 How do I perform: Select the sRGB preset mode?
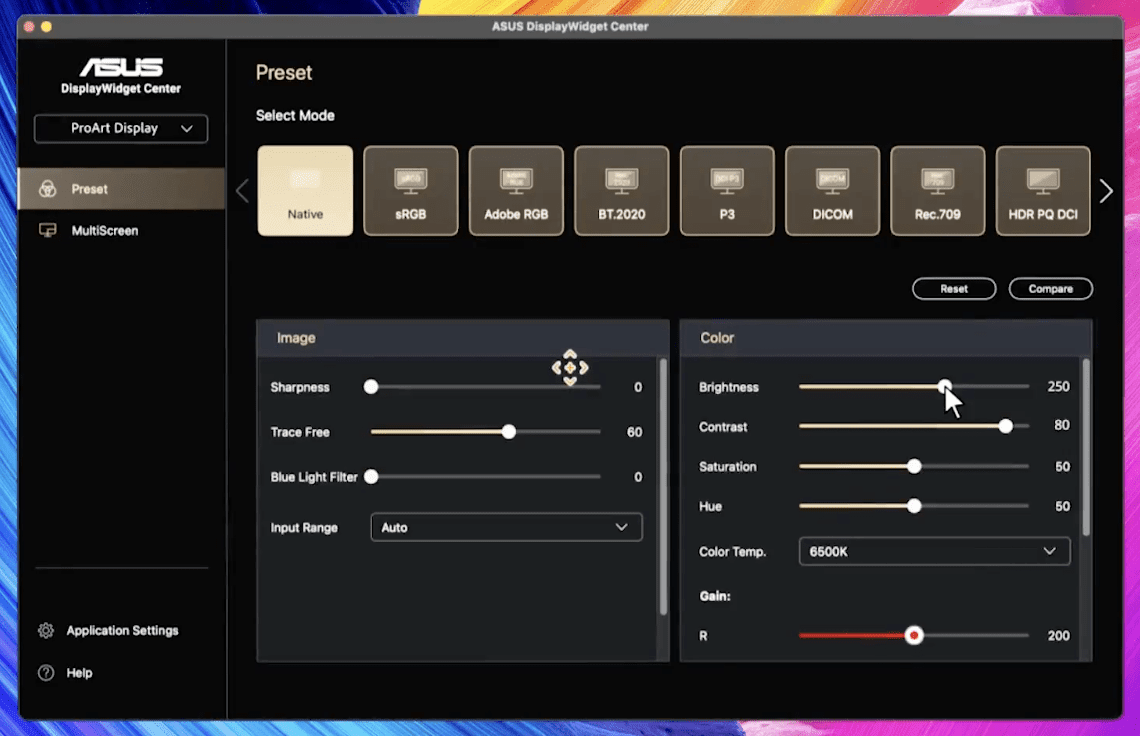[x=411, y=191]
